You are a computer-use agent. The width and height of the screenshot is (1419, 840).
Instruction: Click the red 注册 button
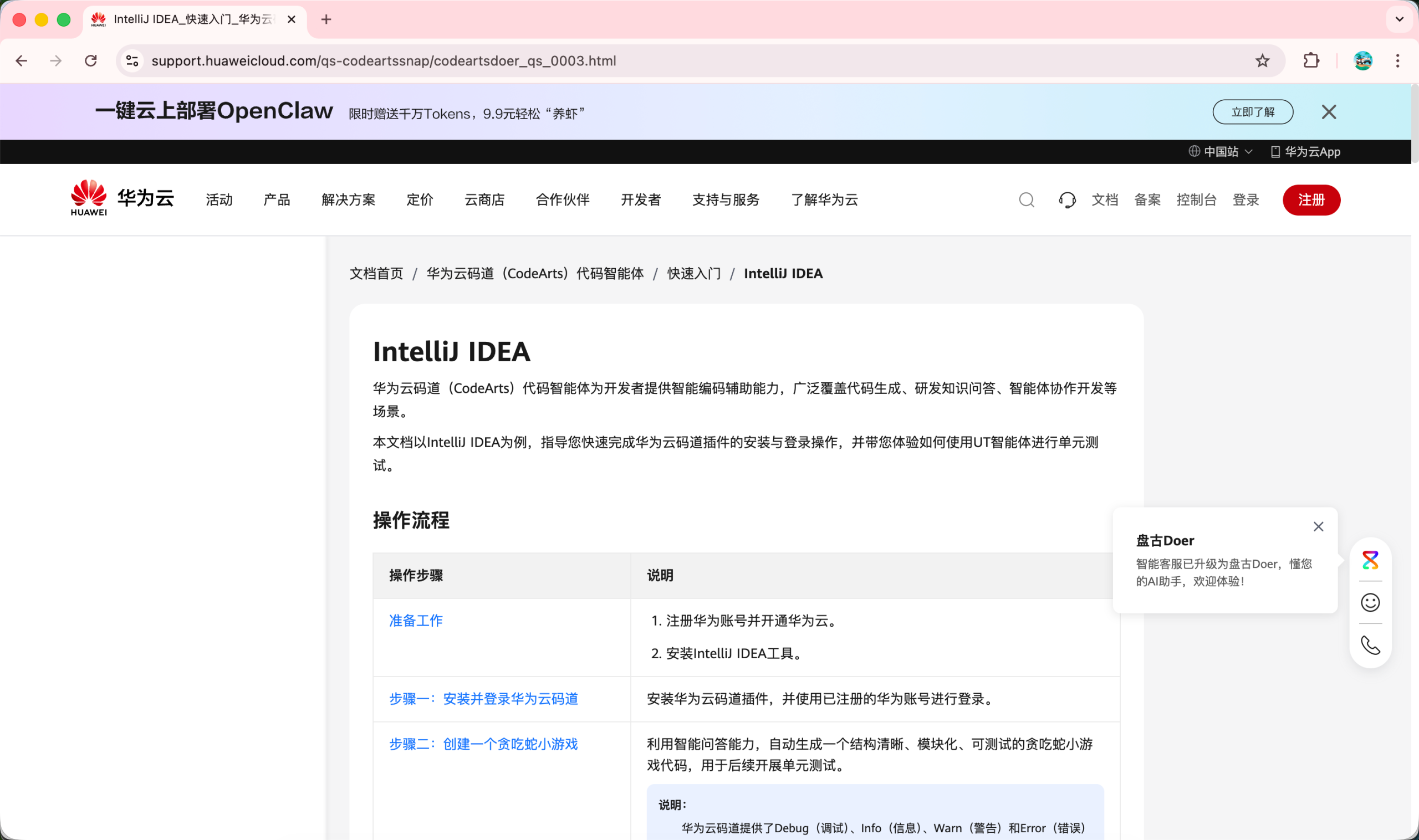(x=1311, y=200)
